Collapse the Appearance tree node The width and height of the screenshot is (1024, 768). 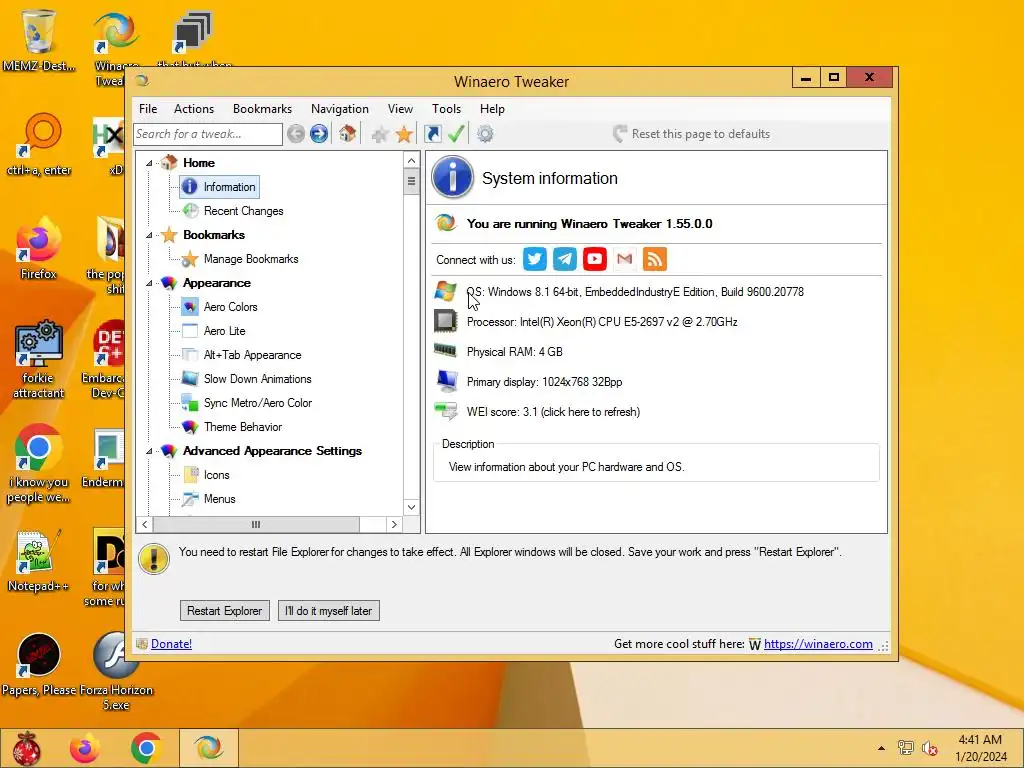click(x=149, y=283)
